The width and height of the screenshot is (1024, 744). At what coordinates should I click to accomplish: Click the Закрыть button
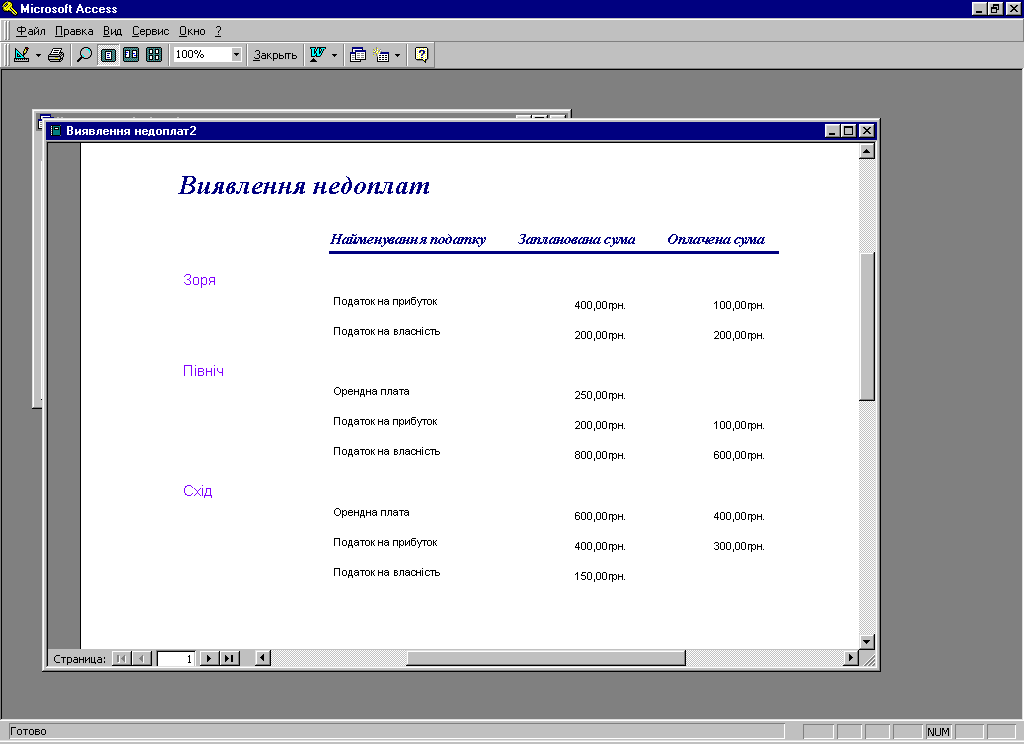275,55
